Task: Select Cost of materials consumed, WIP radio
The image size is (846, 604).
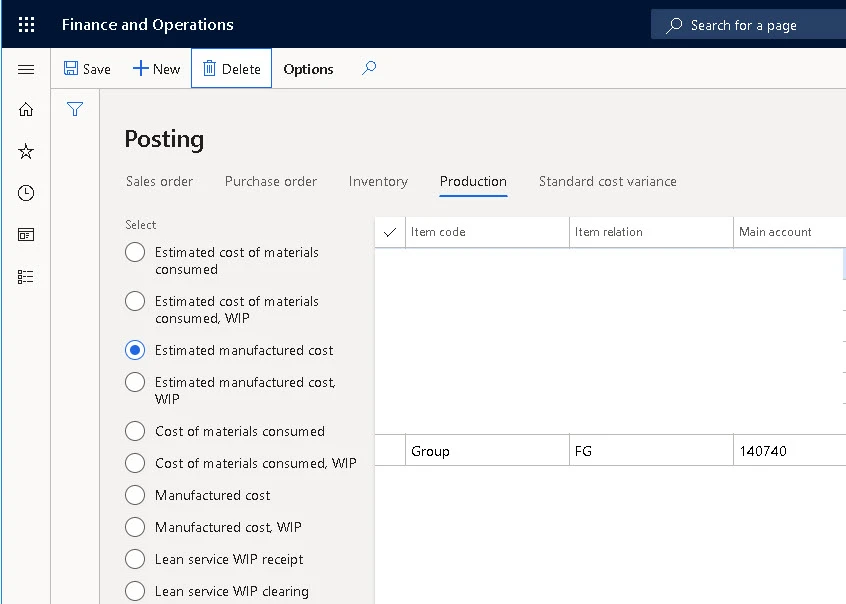Action: (x=135, y=463)
